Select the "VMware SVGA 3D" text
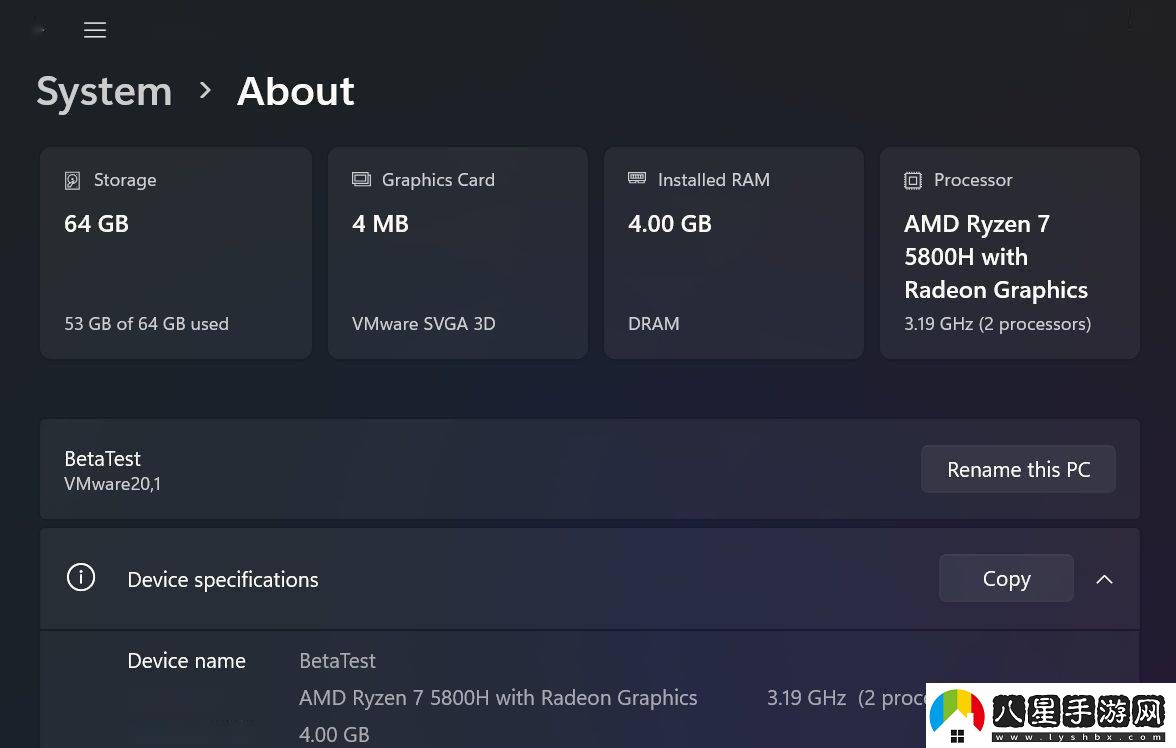This screenshot has width=1176, height=748. (424, 324)
